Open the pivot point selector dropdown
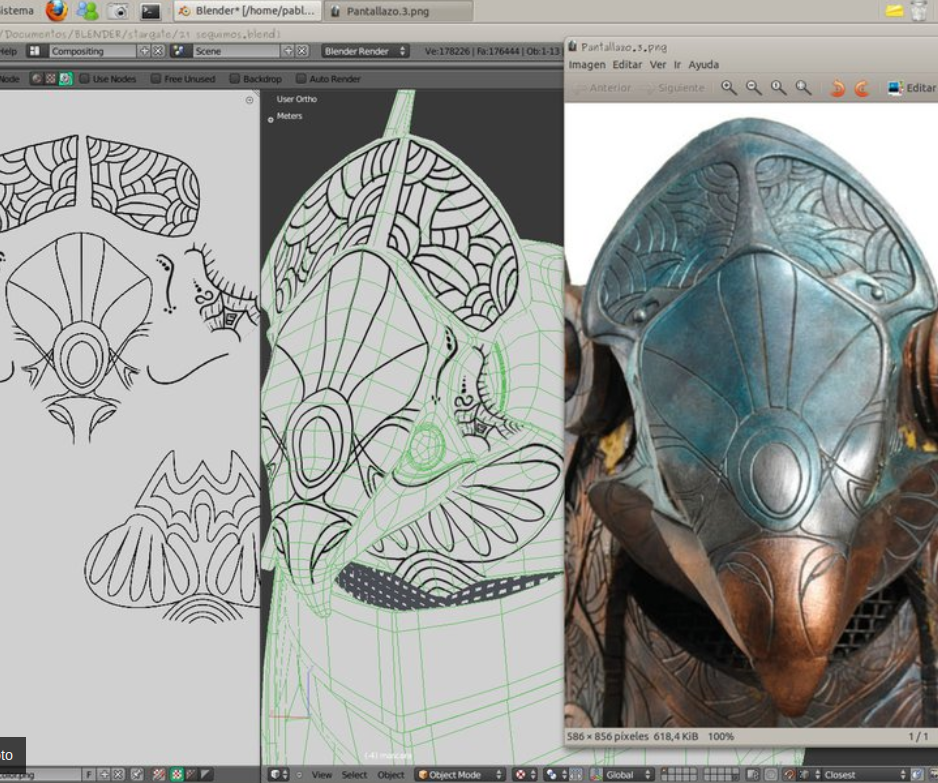This screenshot has width=938, height=783. click(556, 775)
